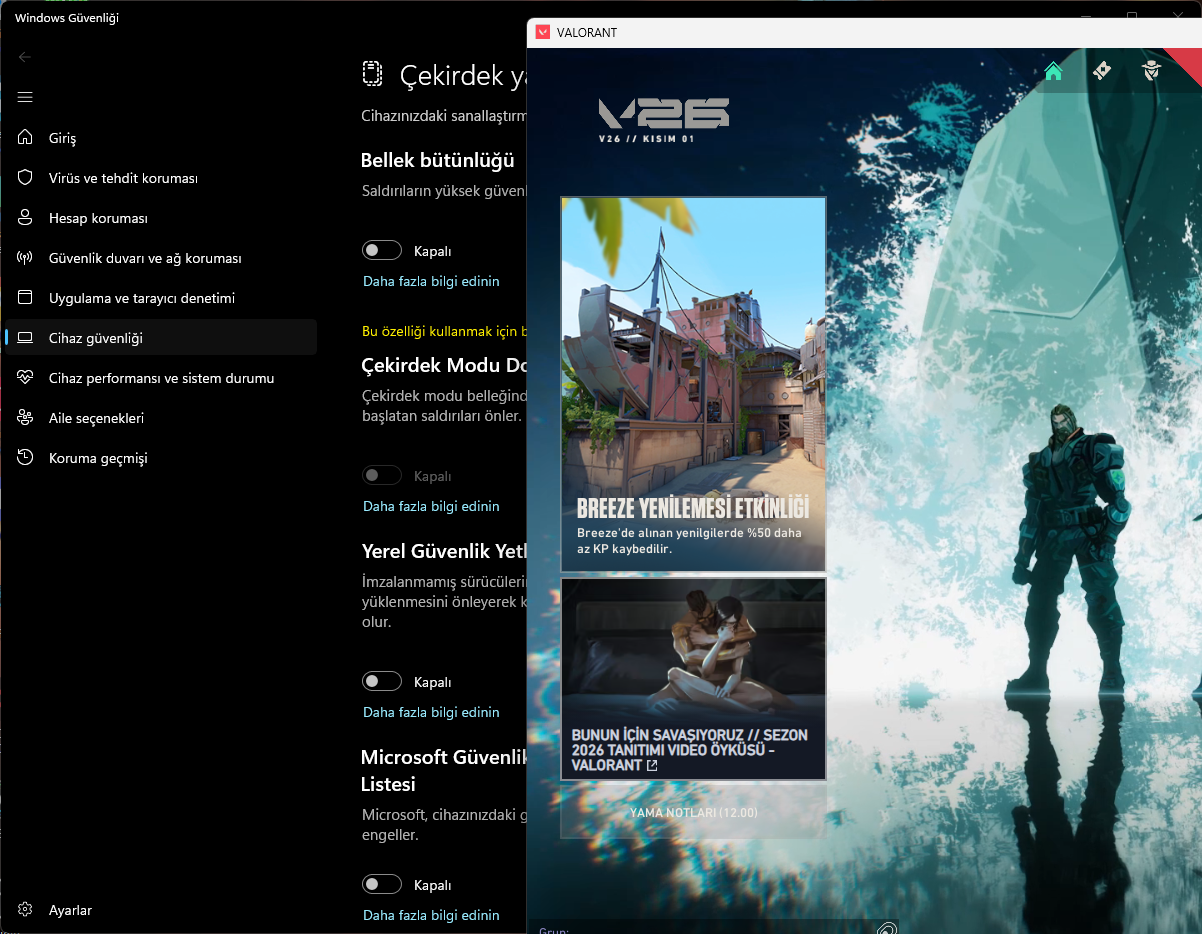Viewport: 1202px width, 934px height.
Task: Select the Virüs ve tehdit koruması shield icon
Action: coord(26,178)
